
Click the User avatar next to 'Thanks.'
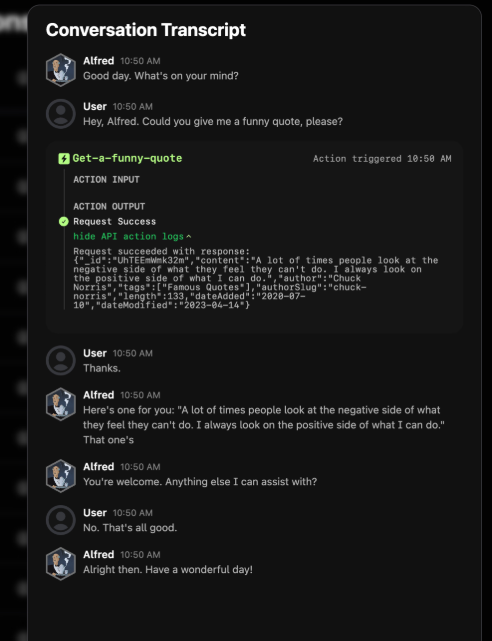(60, 361)
